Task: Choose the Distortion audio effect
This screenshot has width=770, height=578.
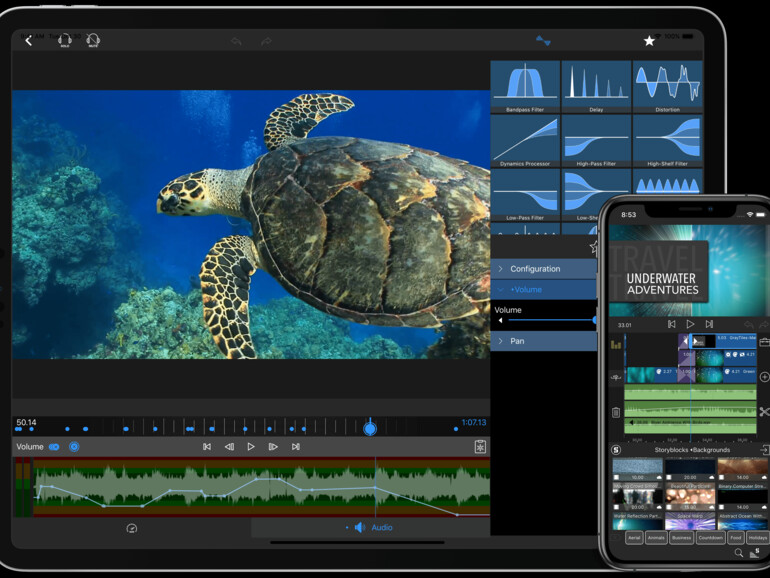Action: pyautogui.click(x=666, y=86)
